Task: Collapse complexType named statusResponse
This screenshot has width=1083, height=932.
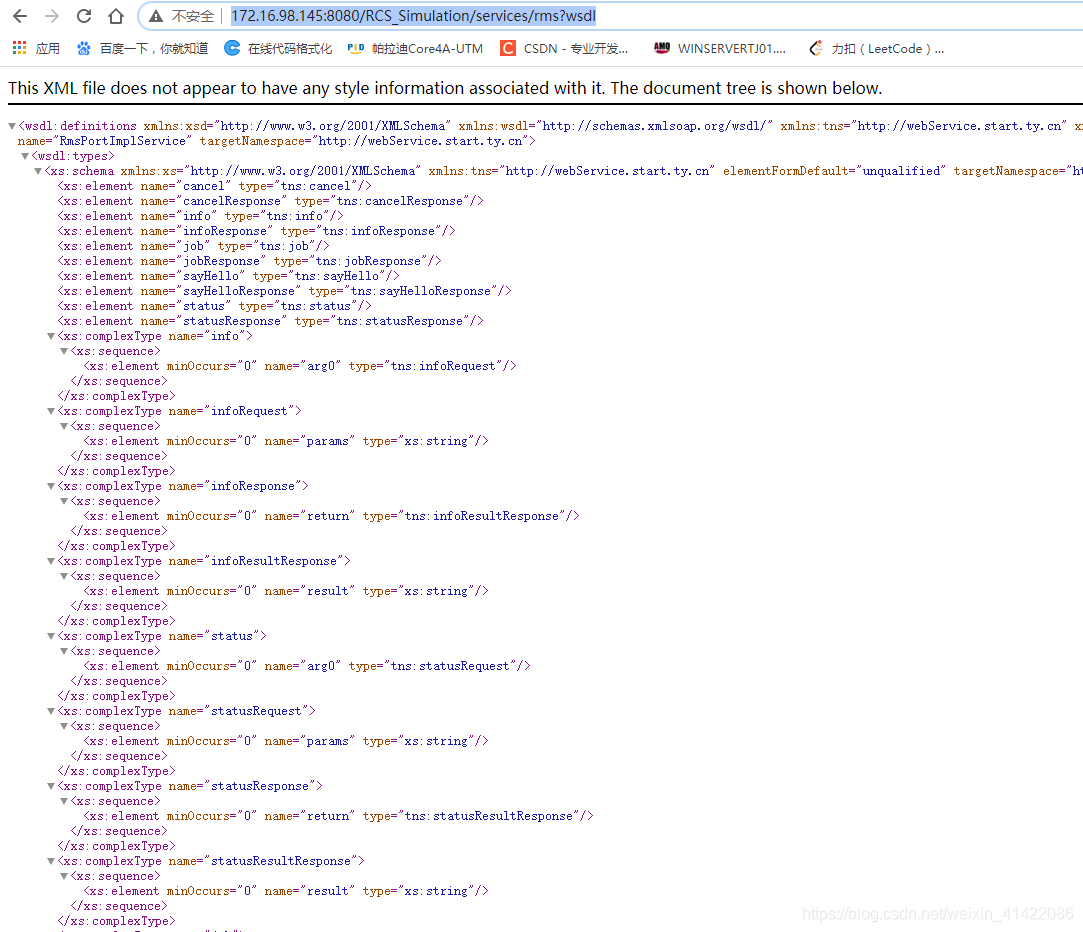Action: [x=50, y=786]
